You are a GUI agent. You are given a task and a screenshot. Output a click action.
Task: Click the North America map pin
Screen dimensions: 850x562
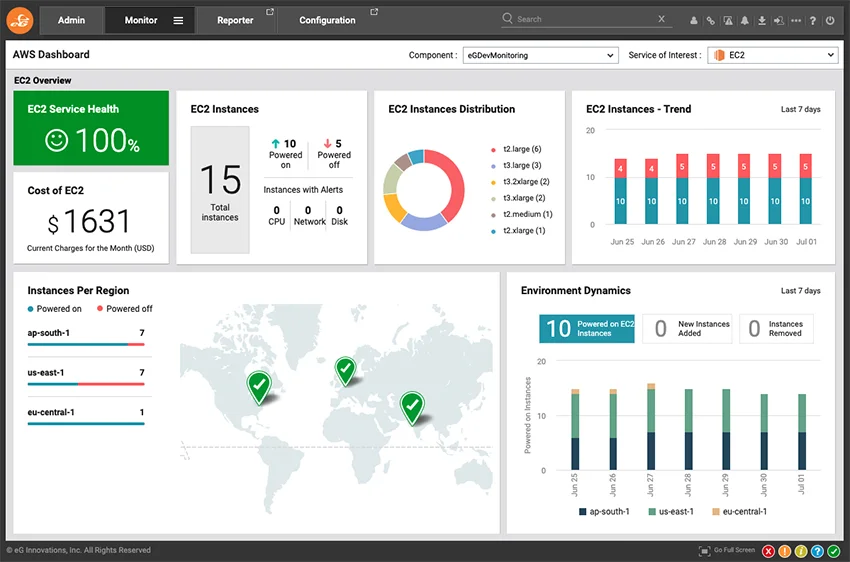(259, 387)
